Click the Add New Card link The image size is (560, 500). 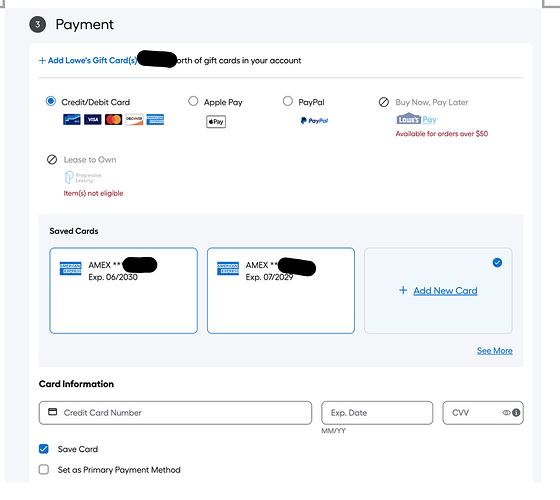point(445,291)
